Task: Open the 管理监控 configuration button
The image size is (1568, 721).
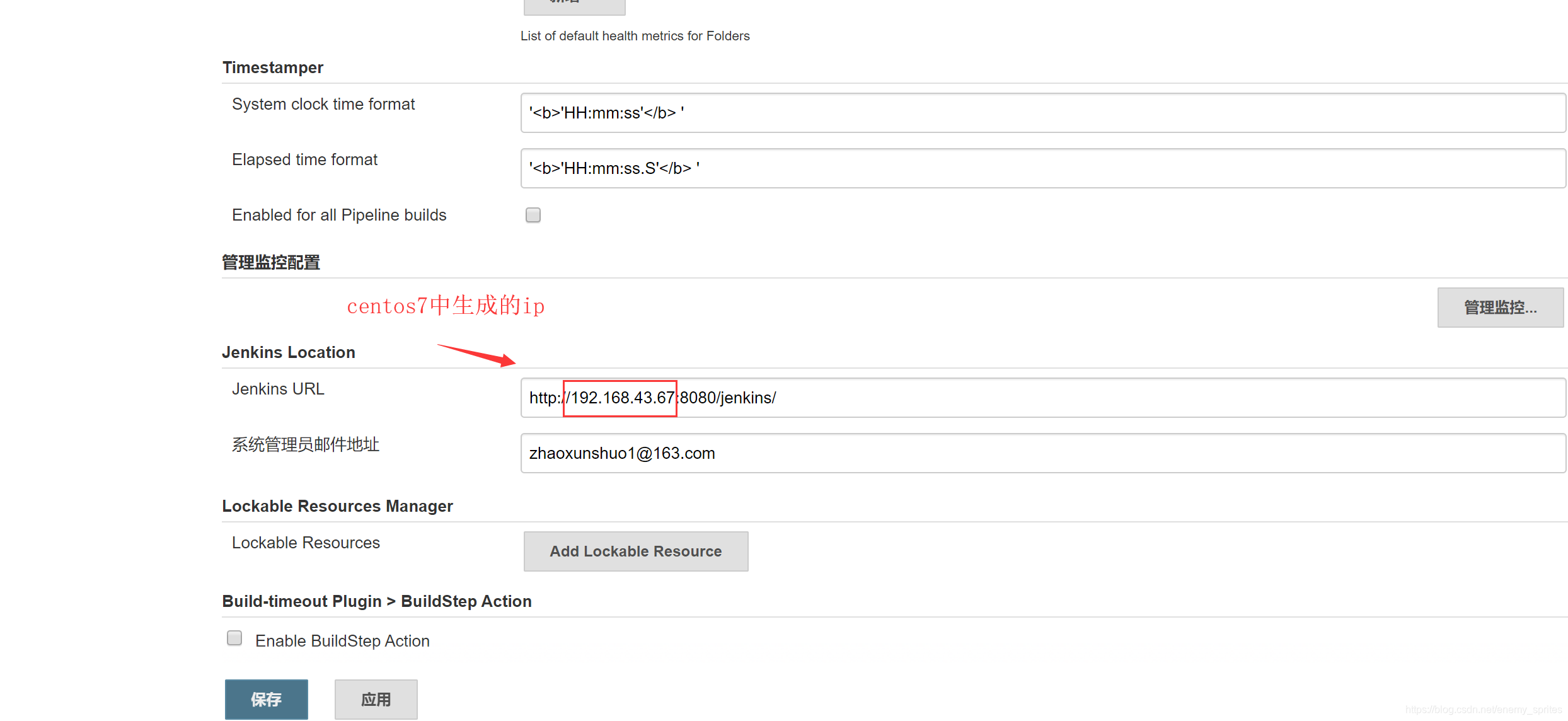Action: [x=1500, y=308]
